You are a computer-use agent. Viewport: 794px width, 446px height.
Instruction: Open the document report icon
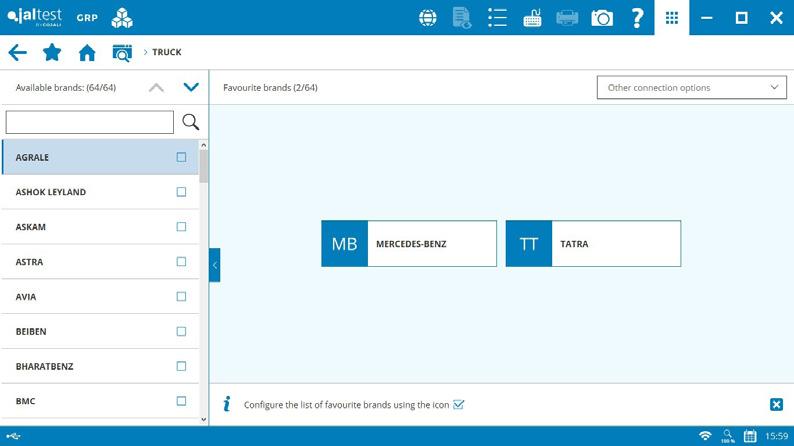tap(462, 18)
